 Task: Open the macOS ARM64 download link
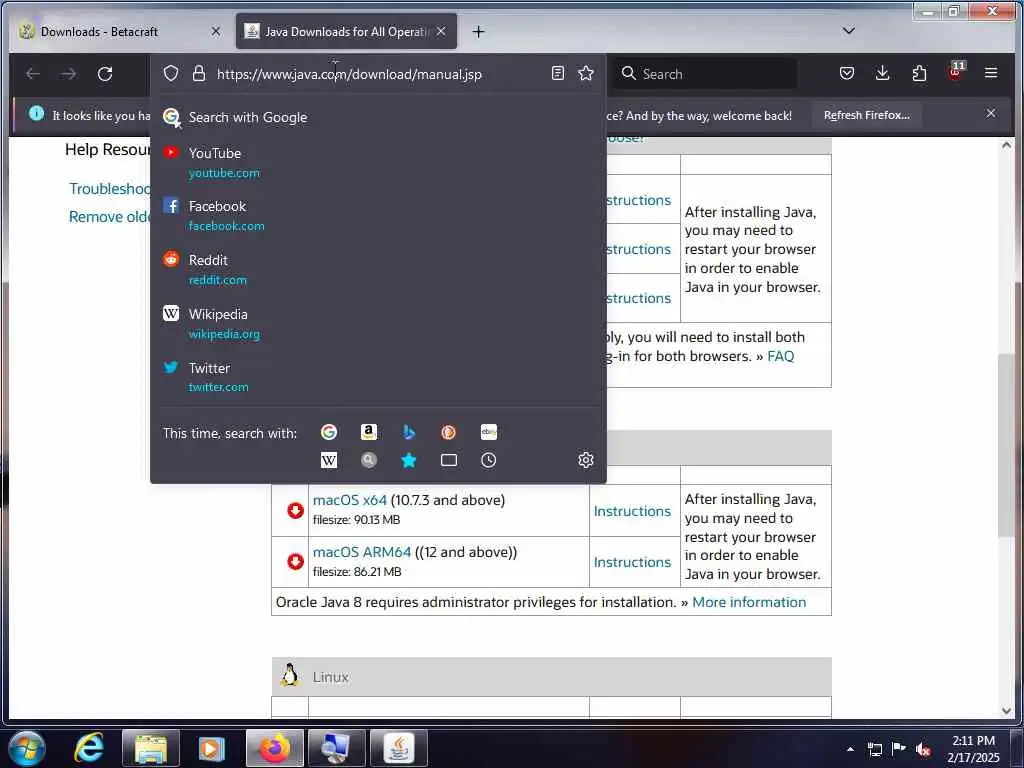pyautogui.click(x=362, y=552)
